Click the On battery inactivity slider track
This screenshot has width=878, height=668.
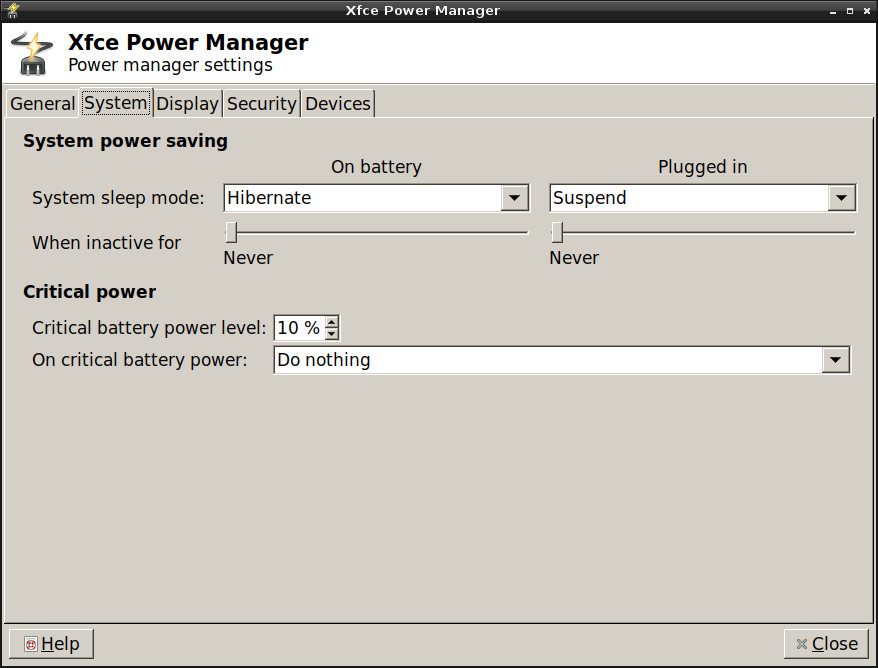point(376,232)
